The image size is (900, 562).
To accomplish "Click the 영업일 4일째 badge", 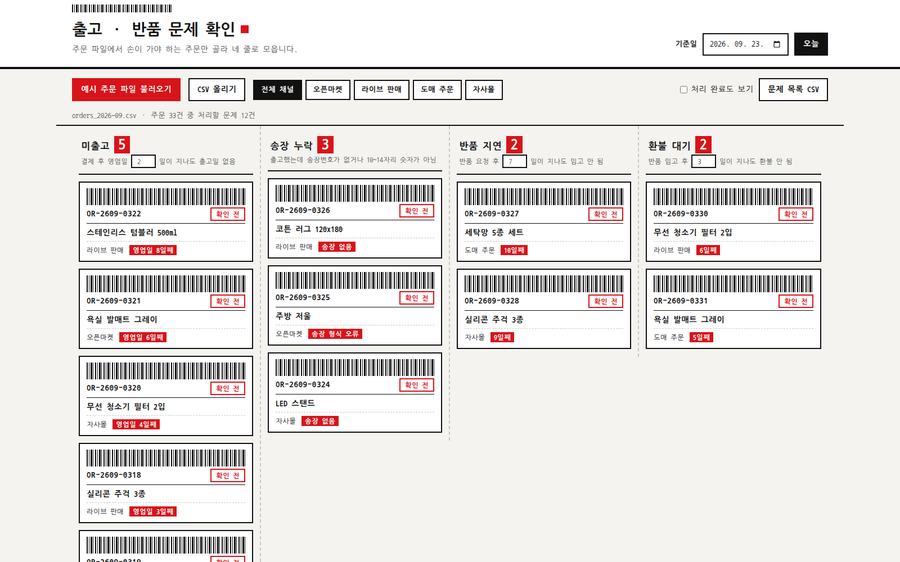I will click(x=136, y=425).
